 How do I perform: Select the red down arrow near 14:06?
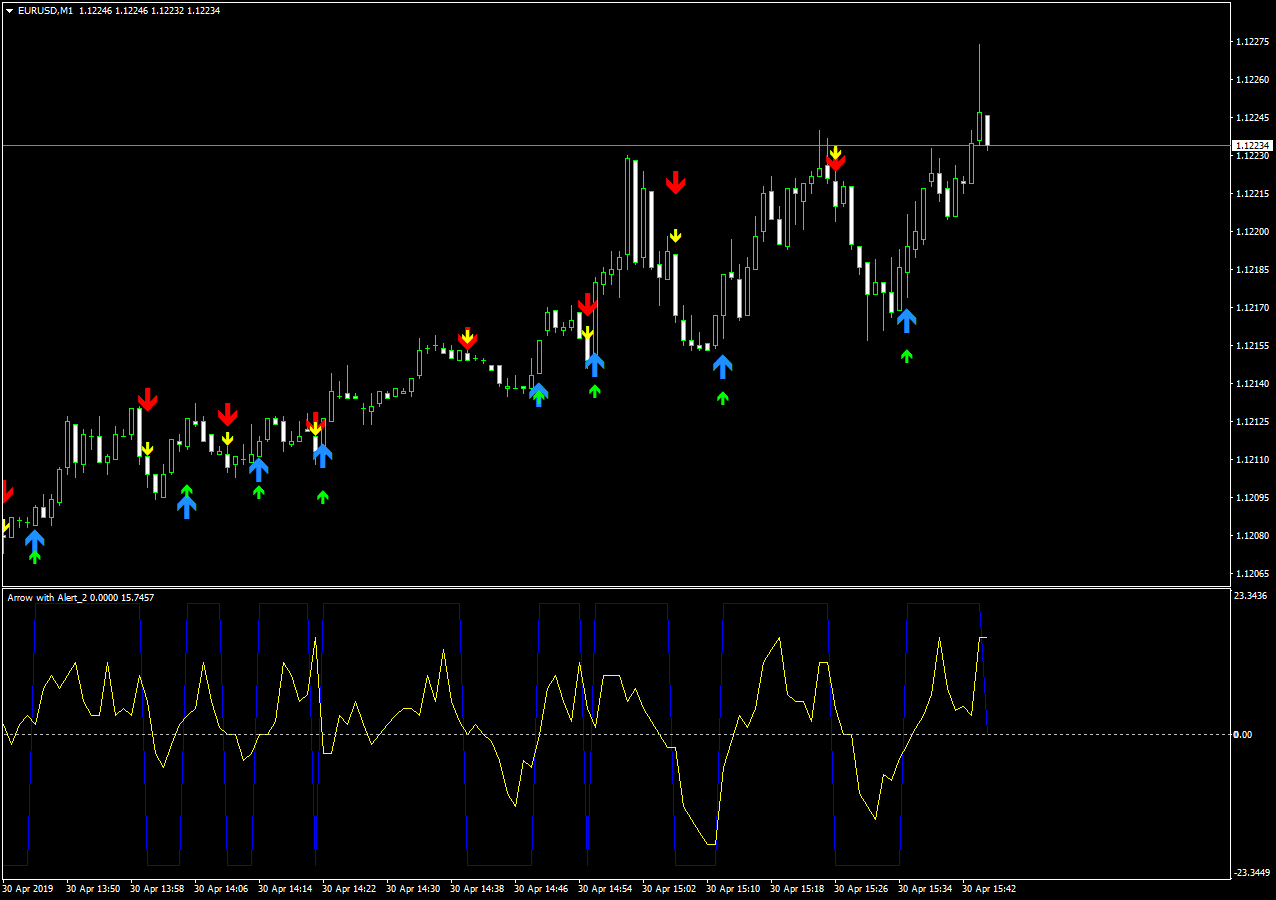[228, 414]
